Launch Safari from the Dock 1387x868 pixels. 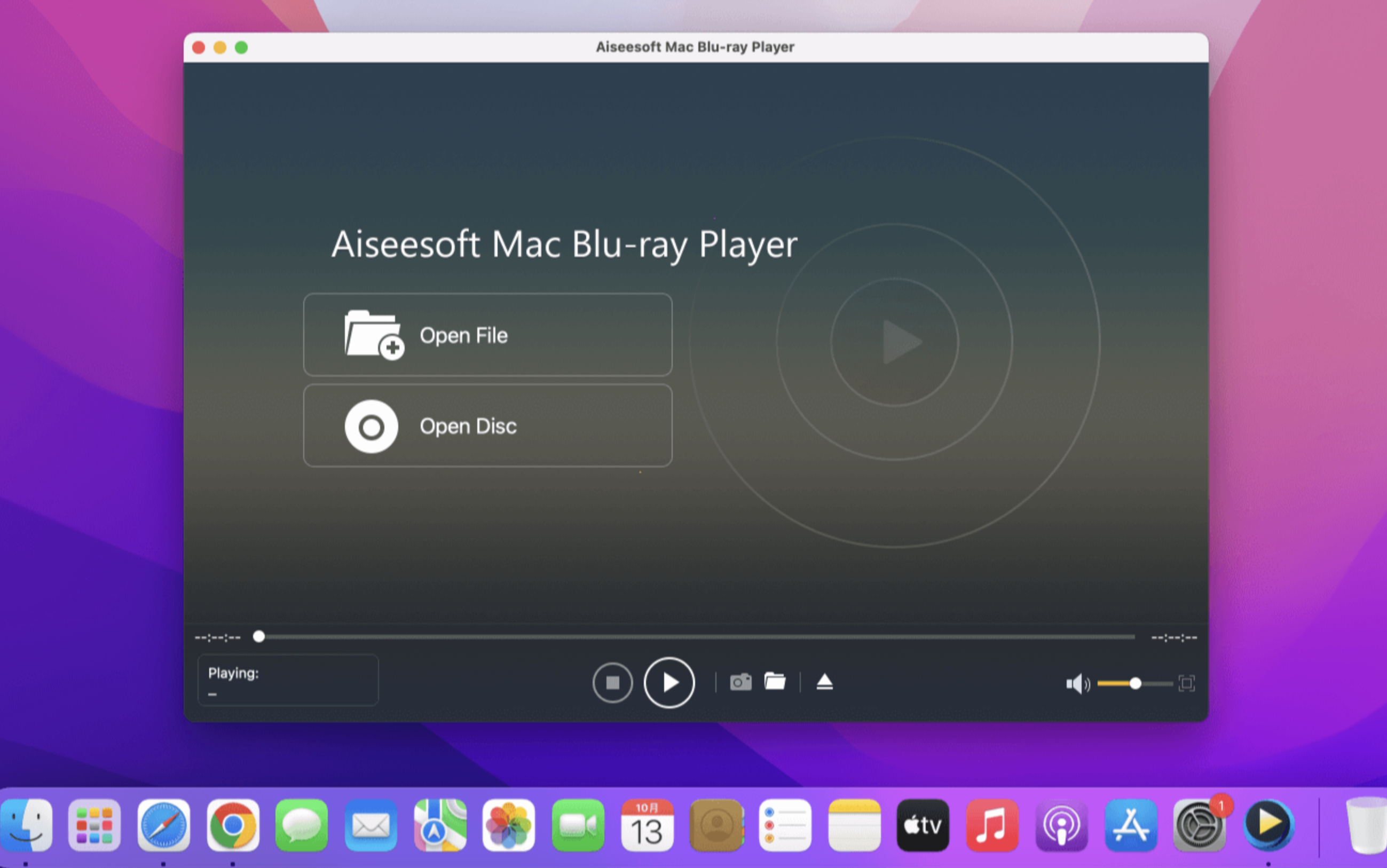click(x=163, y=825)
